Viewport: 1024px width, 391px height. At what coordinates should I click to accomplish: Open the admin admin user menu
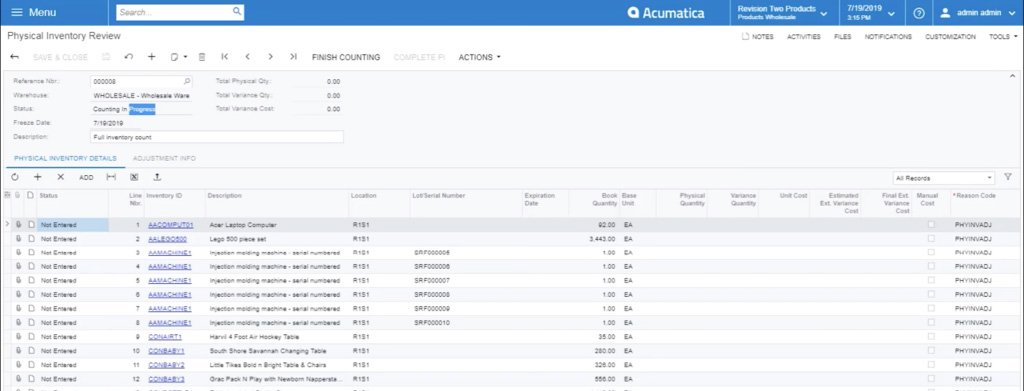click(978, 13)
